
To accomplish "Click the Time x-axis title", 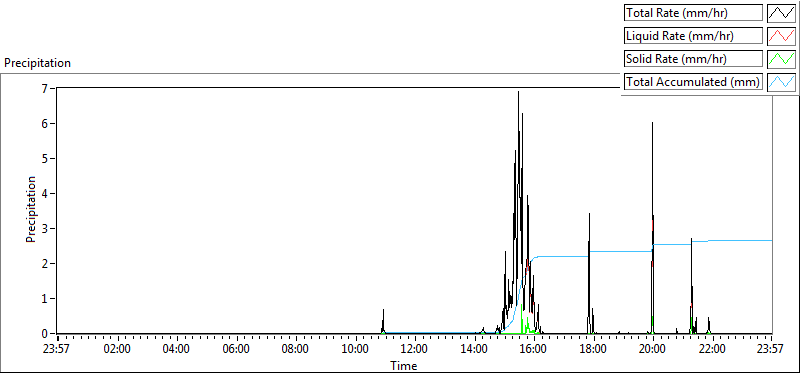I will tap(404, 365).
